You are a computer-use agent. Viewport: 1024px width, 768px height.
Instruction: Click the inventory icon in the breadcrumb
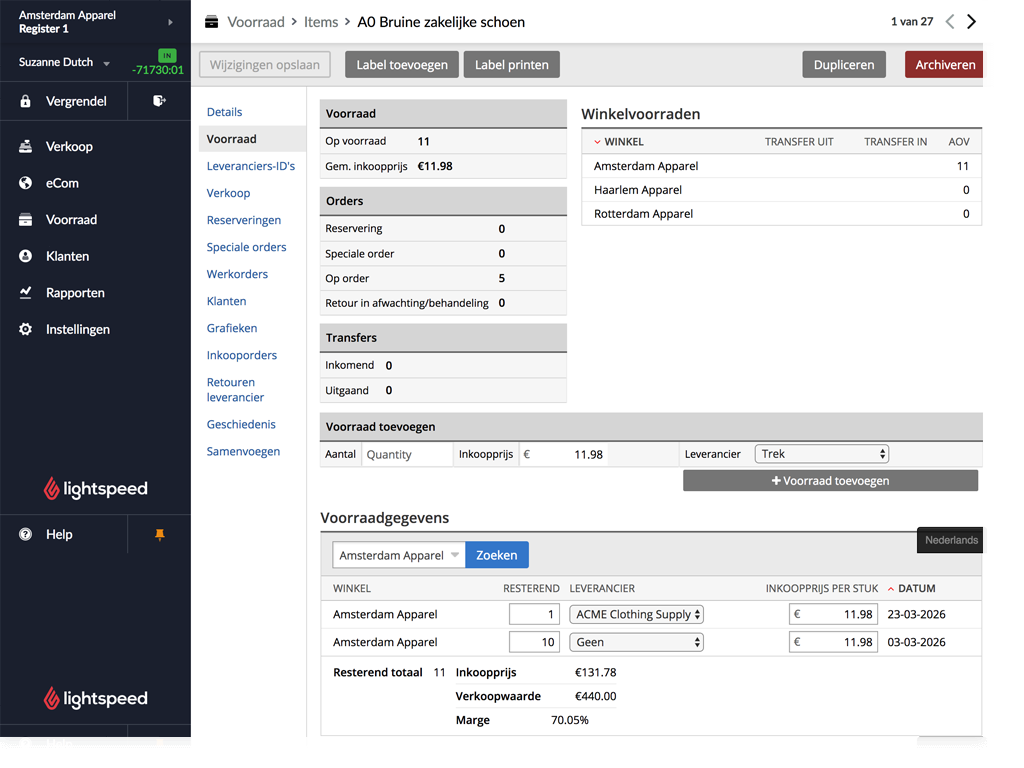click(212, 22)
